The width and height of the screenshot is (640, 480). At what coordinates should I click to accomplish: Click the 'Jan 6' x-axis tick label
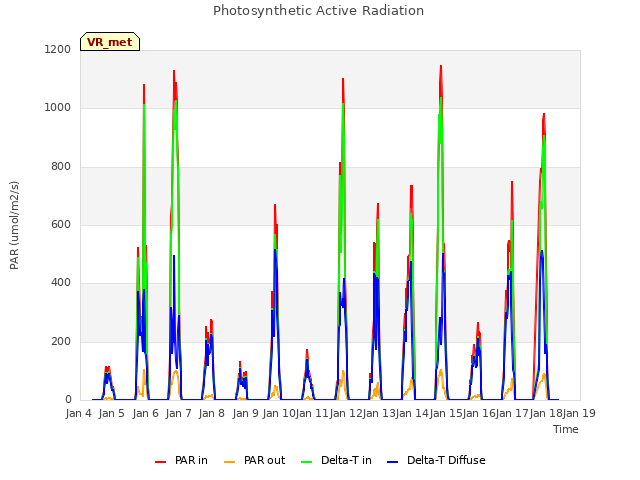pos(145,413)
